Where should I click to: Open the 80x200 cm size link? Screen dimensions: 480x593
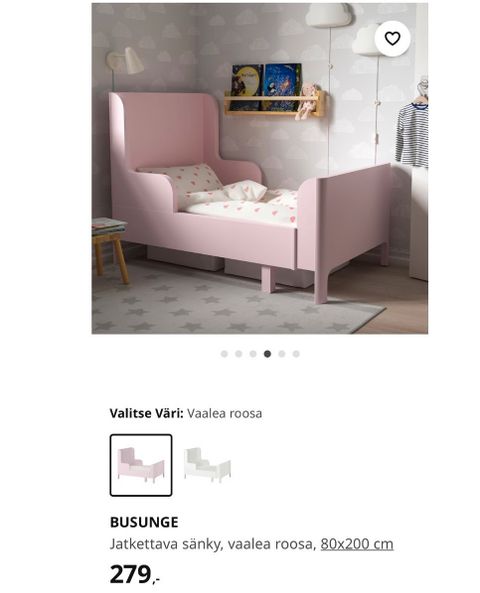point(357,544)
